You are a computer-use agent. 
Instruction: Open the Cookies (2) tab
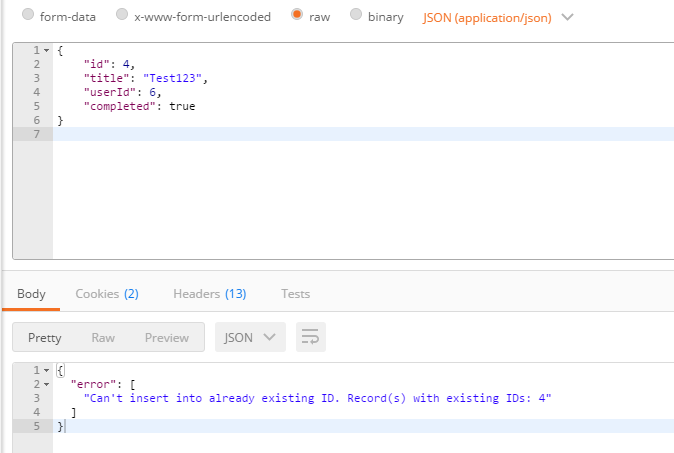pos(107,294)
